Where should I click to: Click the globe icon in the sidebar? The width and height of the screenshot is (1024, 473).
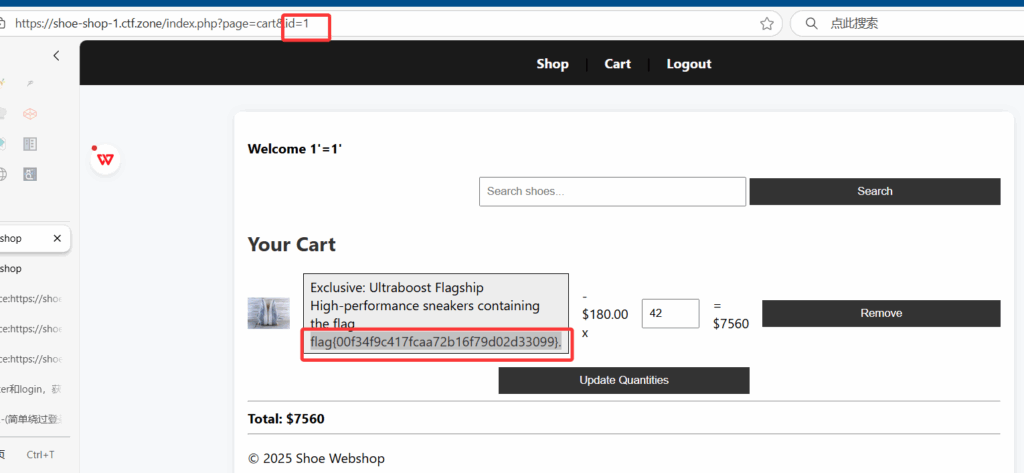pos(3,174)
